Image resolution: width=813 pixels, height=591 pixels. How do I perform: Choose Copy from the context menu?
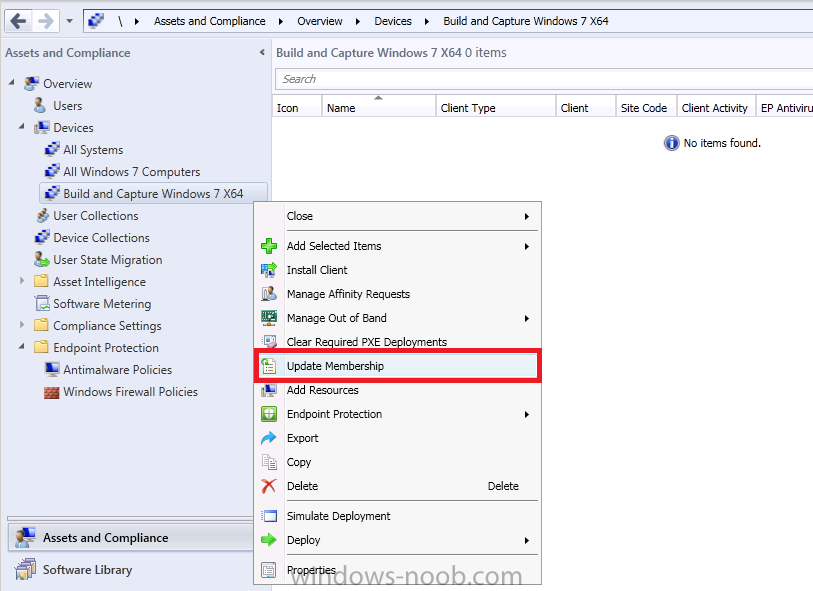(x=398, y=462)
